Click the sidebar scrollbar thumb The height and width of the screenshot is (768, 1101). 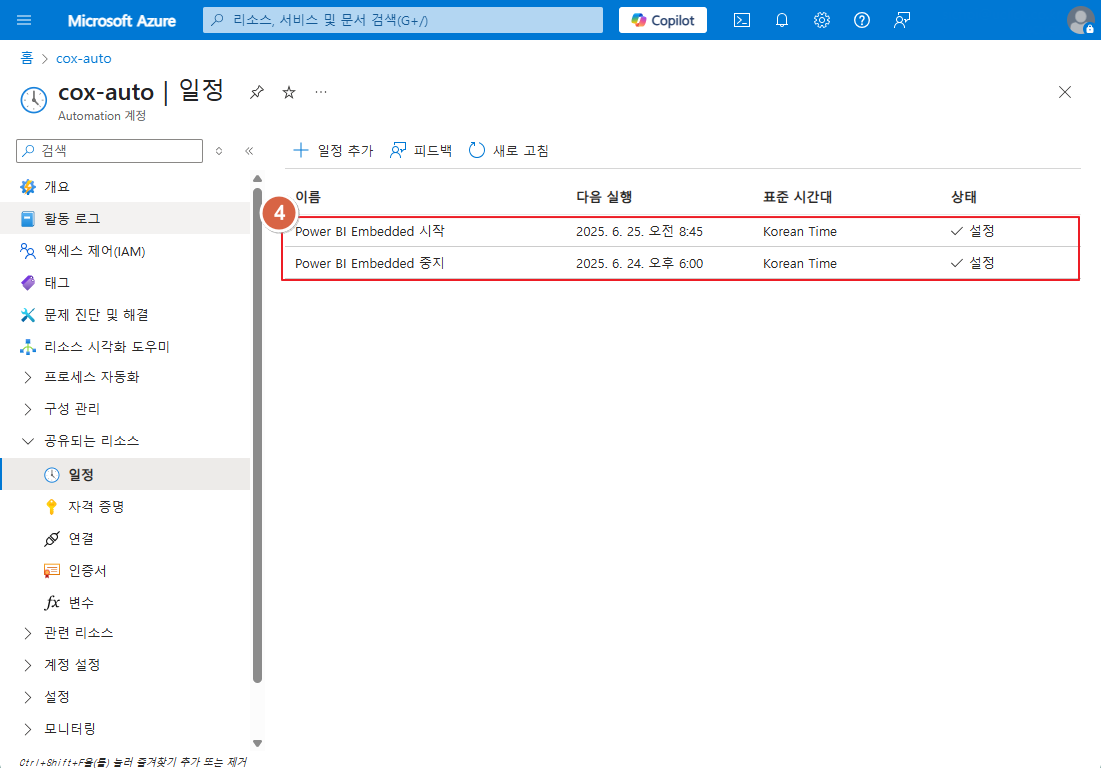(x=257, y=435)
